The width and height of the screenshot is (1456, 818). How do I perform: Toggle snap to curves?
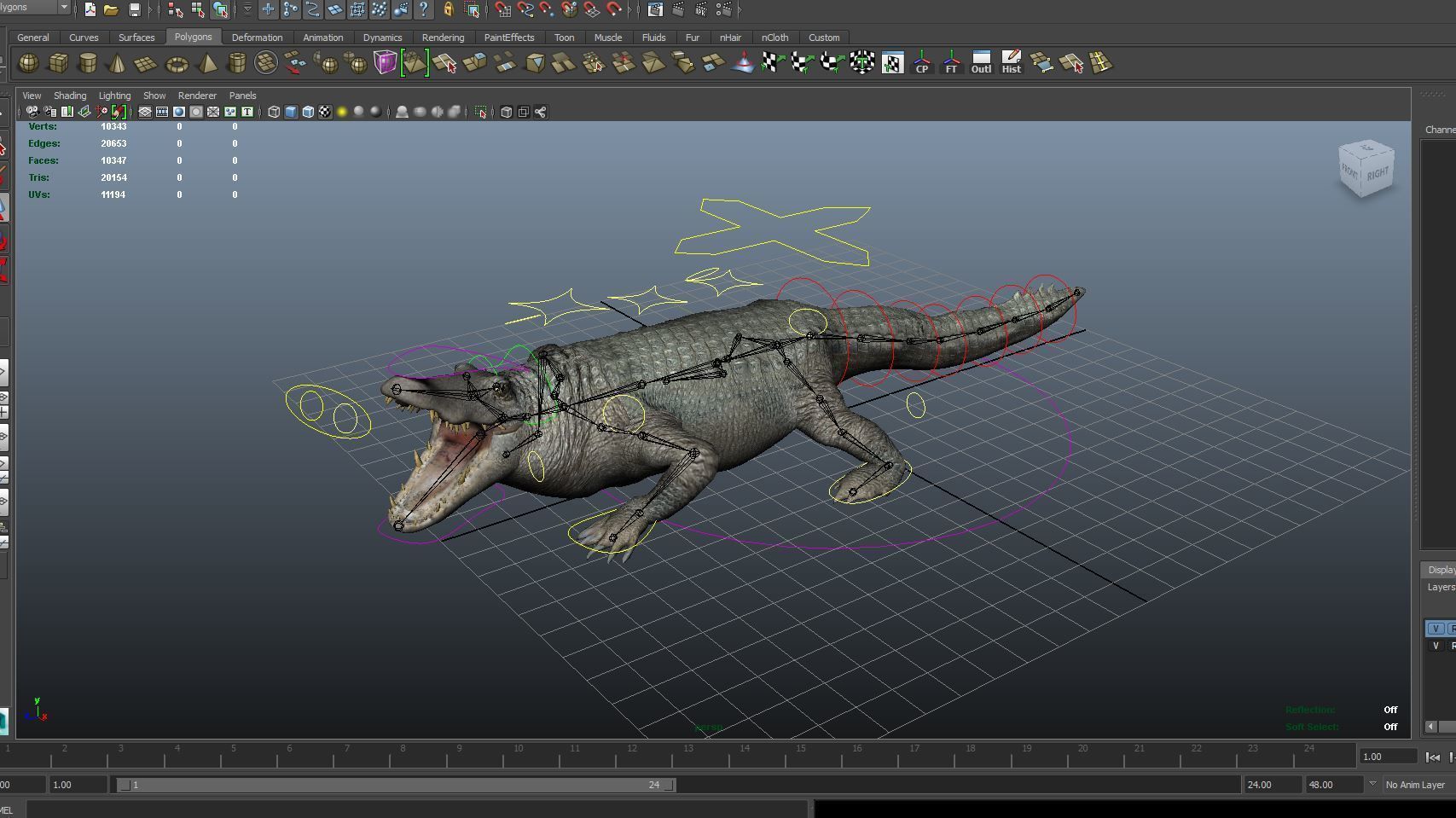(x=525, y=10)
